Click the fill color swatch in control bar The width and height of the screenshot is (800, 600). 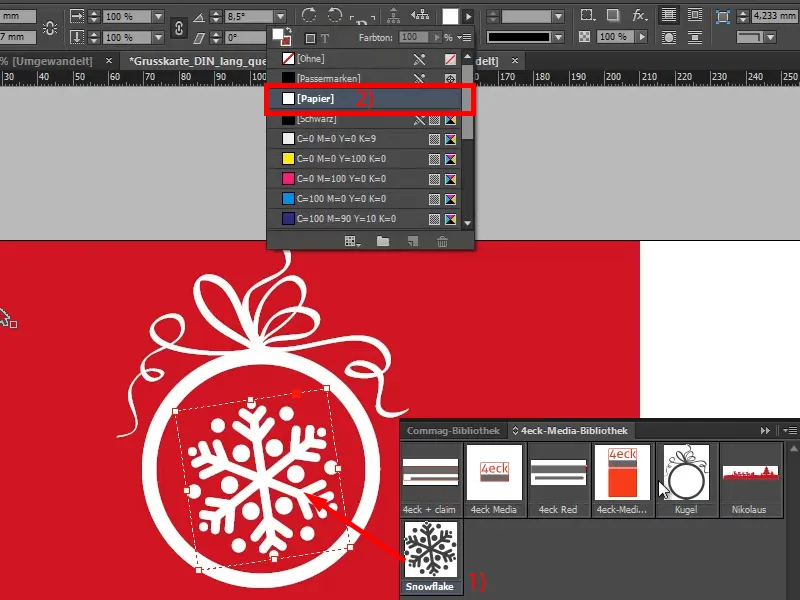tap(450, 16)
